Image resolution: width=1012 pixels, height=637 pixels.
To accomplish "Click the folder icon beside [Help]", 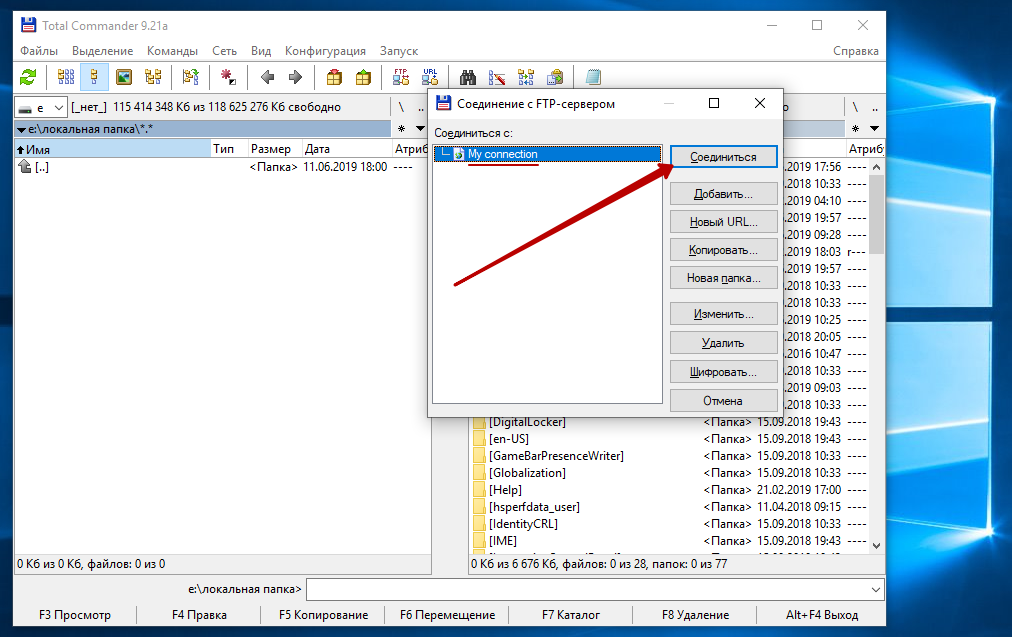I will pos(479,490).
